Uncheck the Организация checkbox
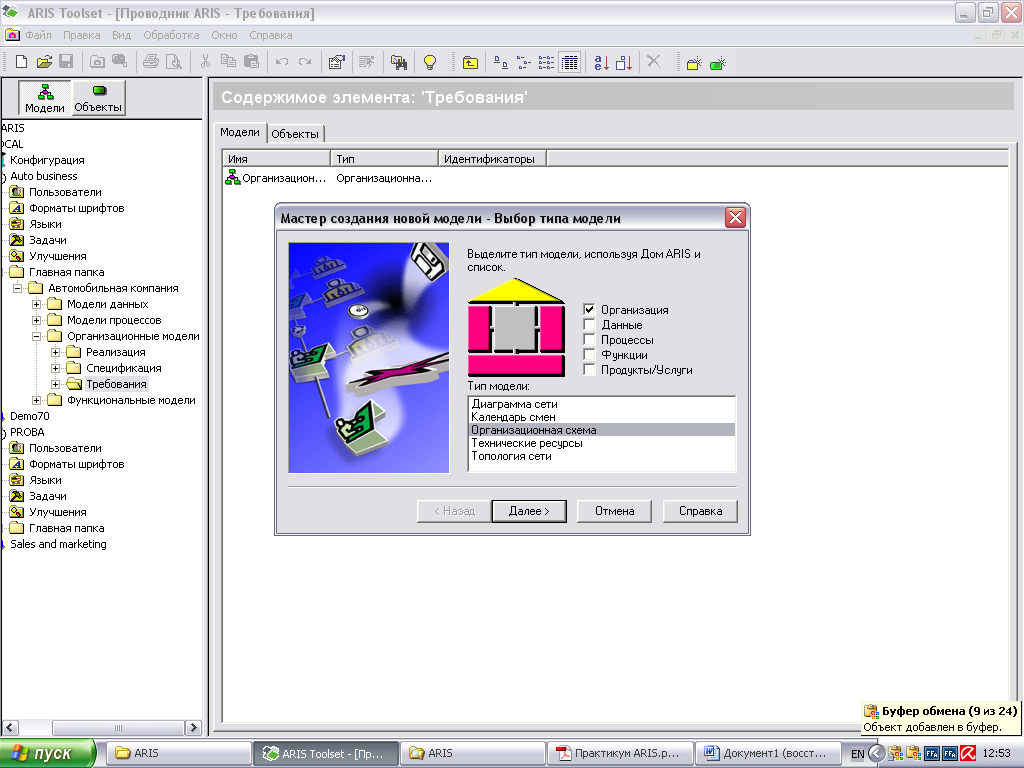 pos(590,310)
